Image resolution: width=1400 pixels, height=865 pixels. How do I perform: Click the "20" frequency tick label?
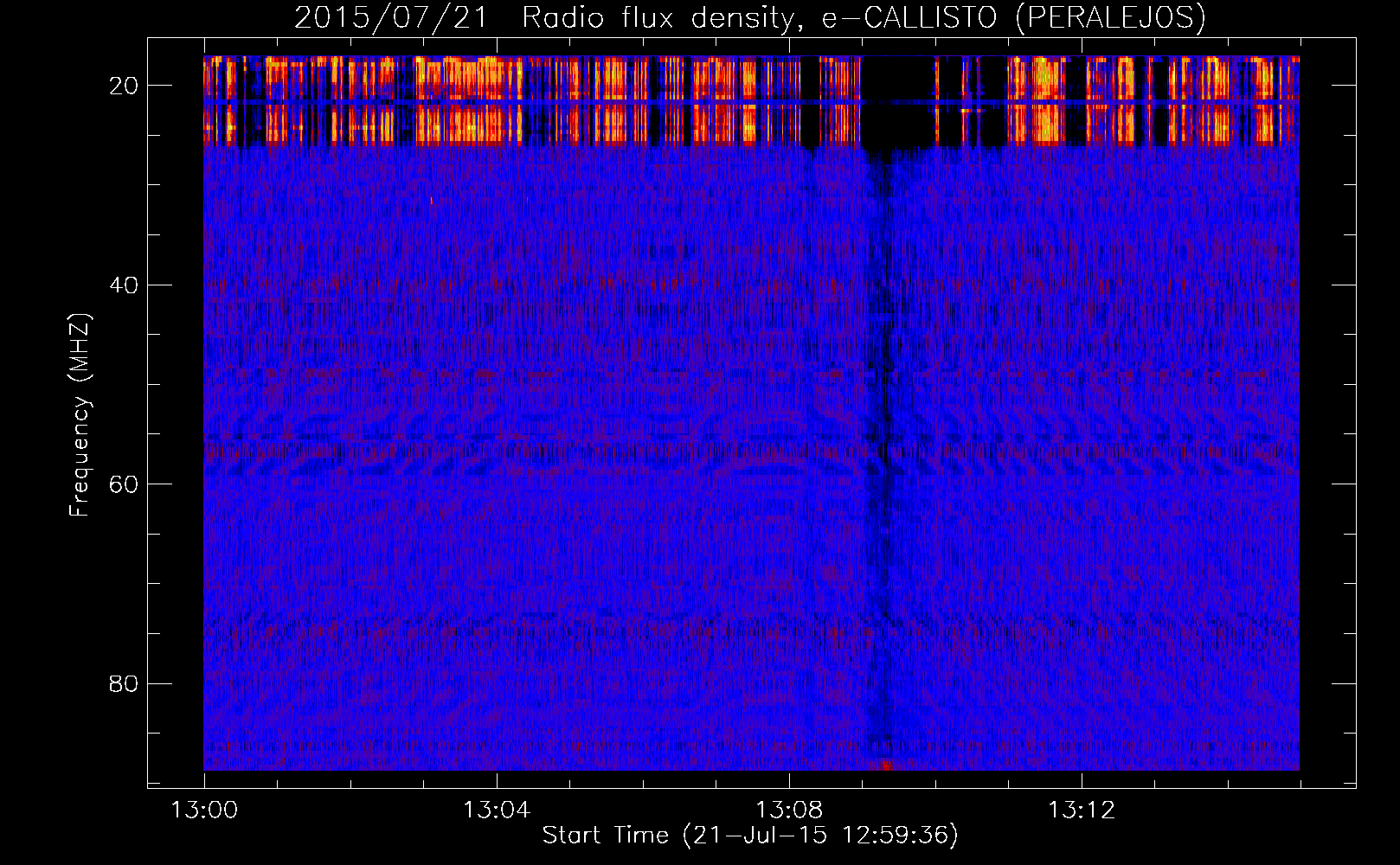(x=124, y=86)
